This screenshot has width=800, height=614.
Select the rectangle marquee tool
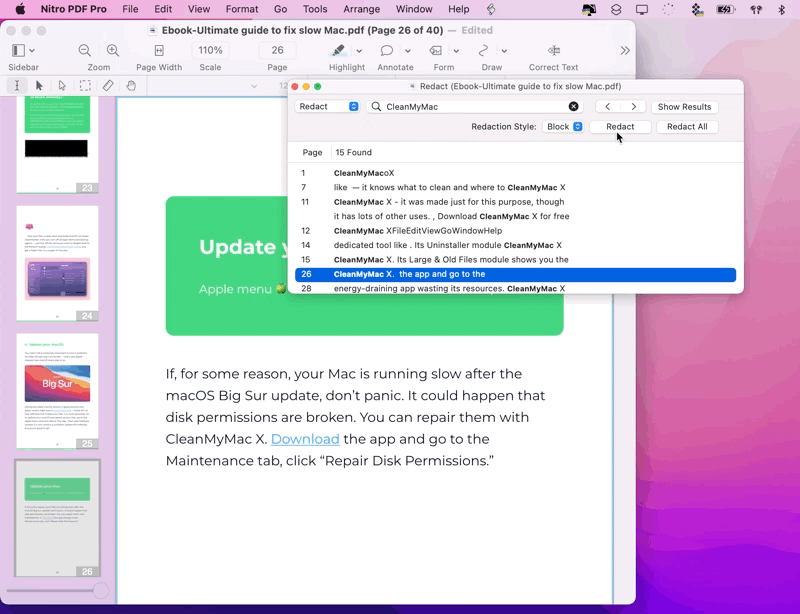[x=85, y=85]
